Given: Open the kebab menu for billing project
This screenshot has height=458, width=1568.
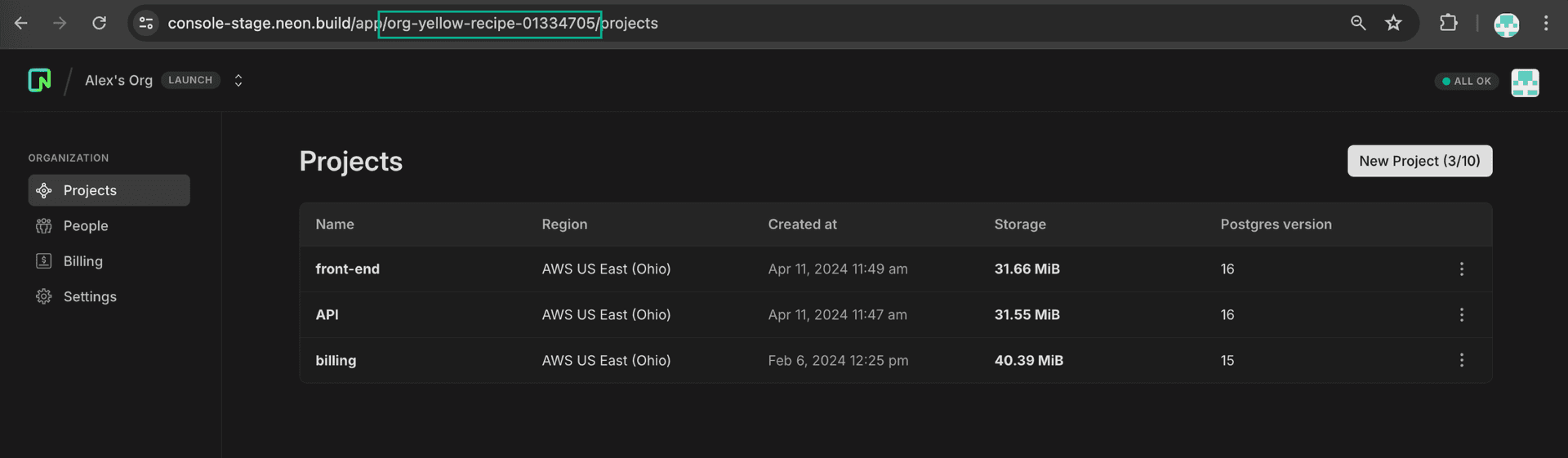Looking at the screenshot, I should (x=1461, y=360).
